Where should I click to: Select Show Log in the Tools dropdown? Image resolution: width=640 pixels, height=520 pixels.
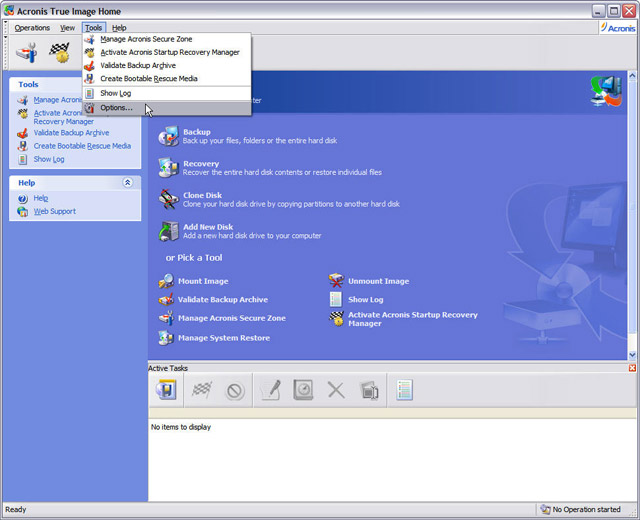167,93
